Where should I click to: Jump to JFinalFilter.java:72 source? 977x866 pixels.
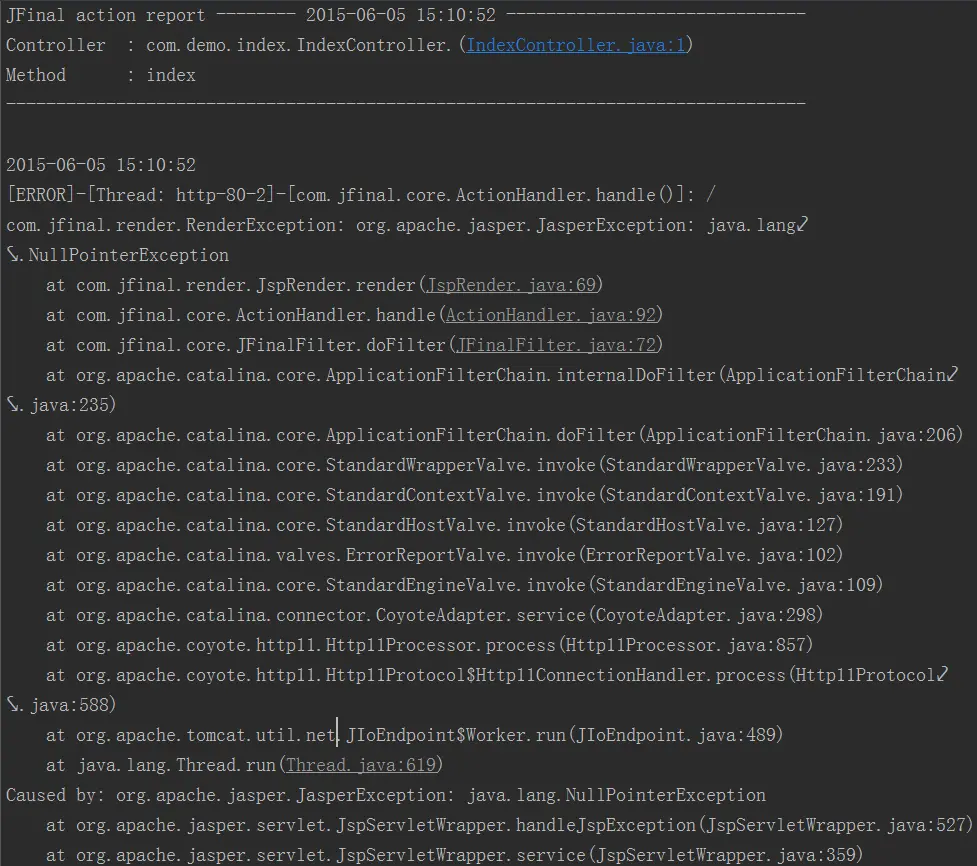pos(556,345)
